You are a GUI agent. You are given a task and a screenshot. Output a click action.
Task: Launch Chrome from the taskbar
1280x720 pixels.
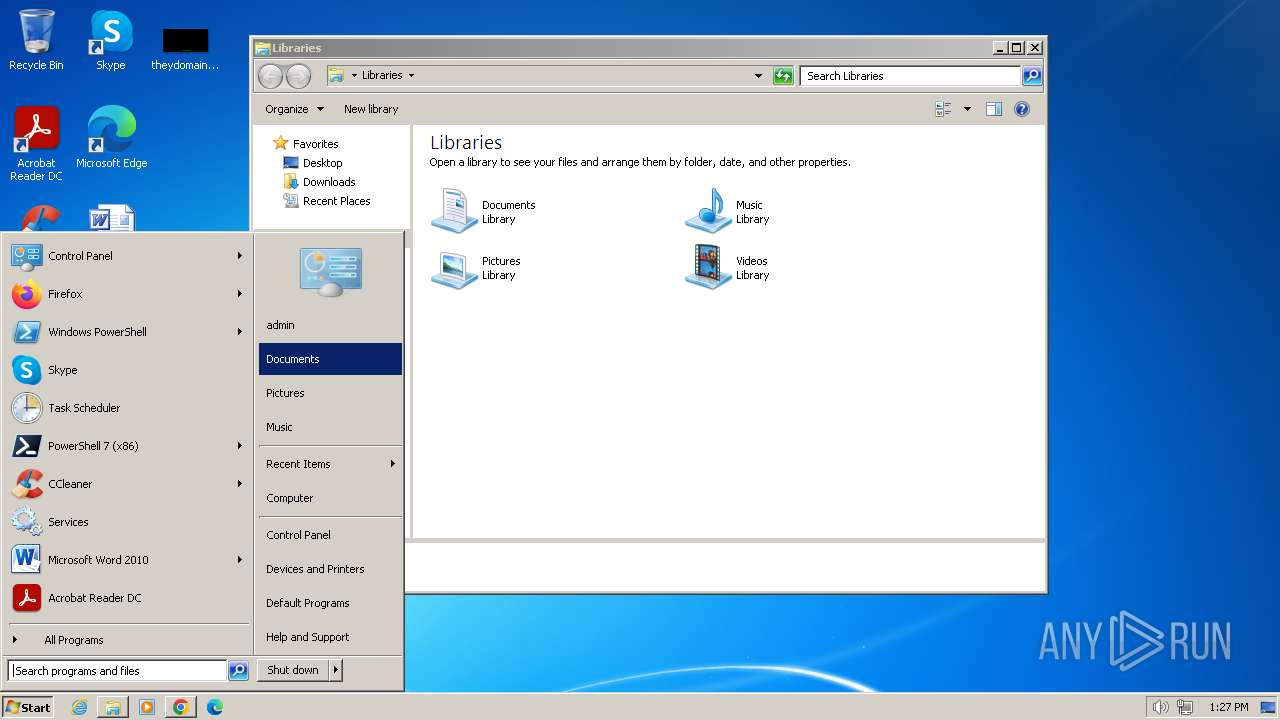point(181,707)
